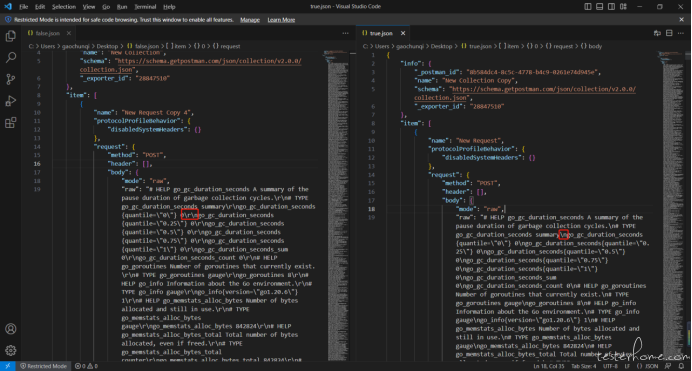Expand the gaochunqi breadcrumb in left editor

75,46
